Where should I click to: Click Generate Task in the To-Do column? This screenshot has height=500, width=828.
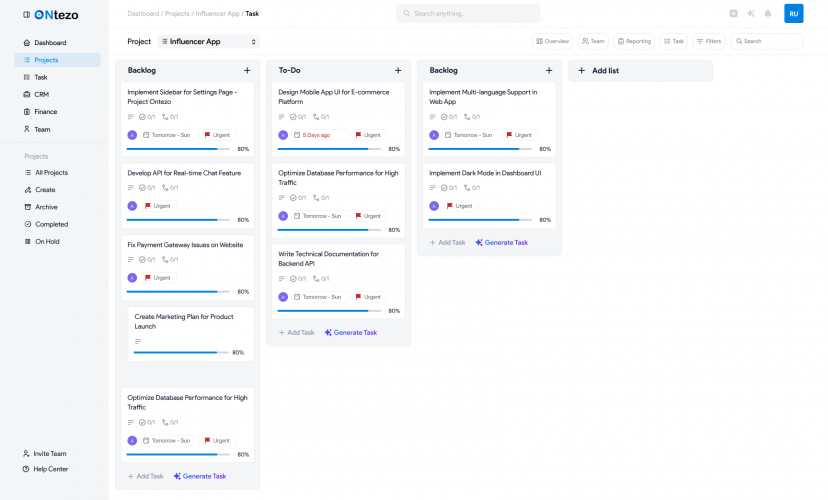point(350,332)
